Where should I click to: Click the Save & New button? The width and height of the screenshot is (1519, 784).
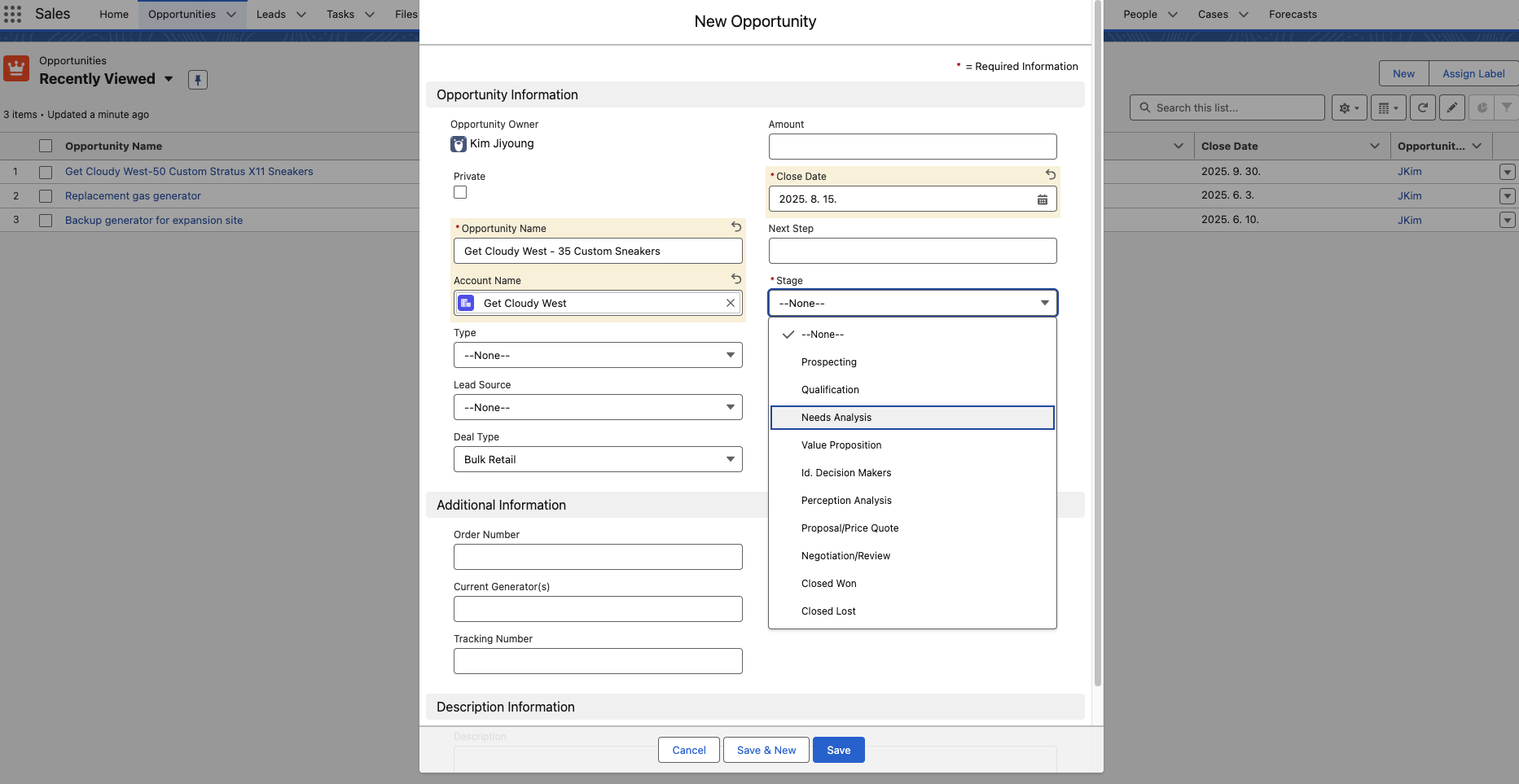[x=766, y=750]
